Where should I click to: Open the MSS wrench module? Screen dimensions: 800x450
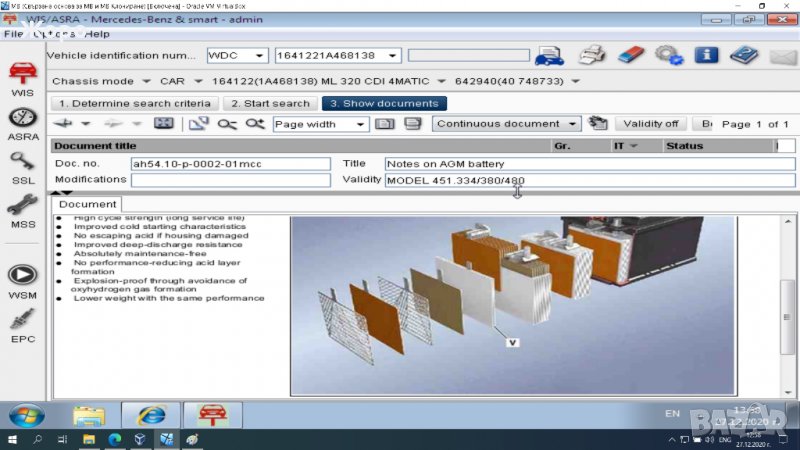(x=22, y=212)
